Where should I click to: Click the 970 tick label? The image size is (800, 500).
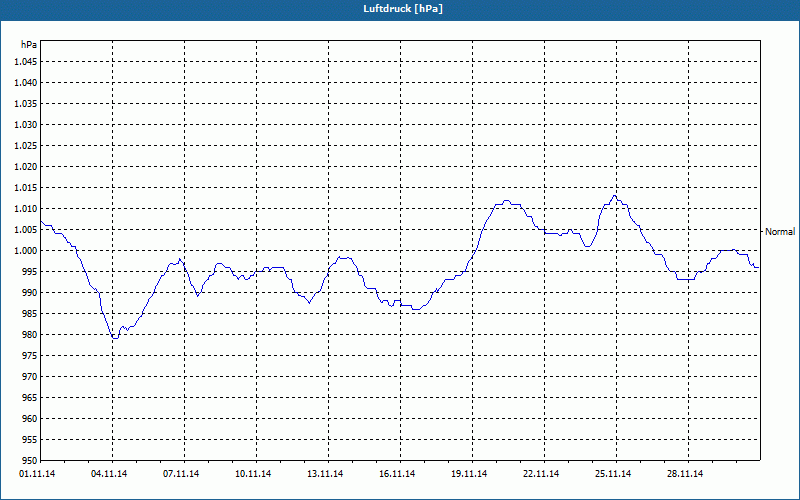[x=30, y=377]
